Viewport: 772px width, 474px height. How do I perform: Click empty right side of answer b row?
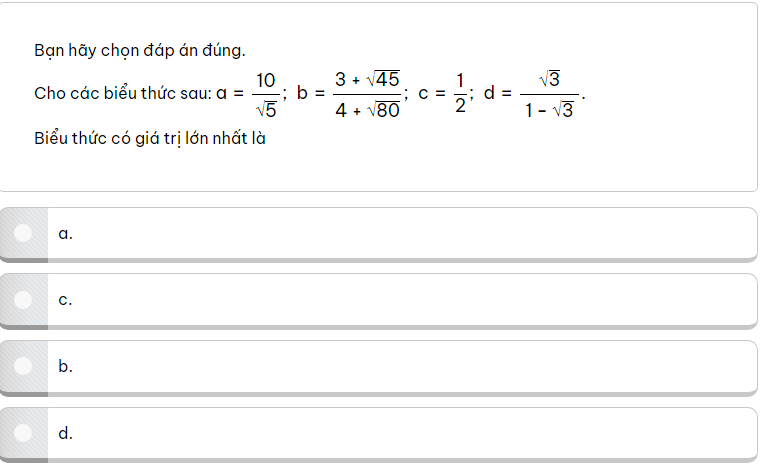(500, 367)
